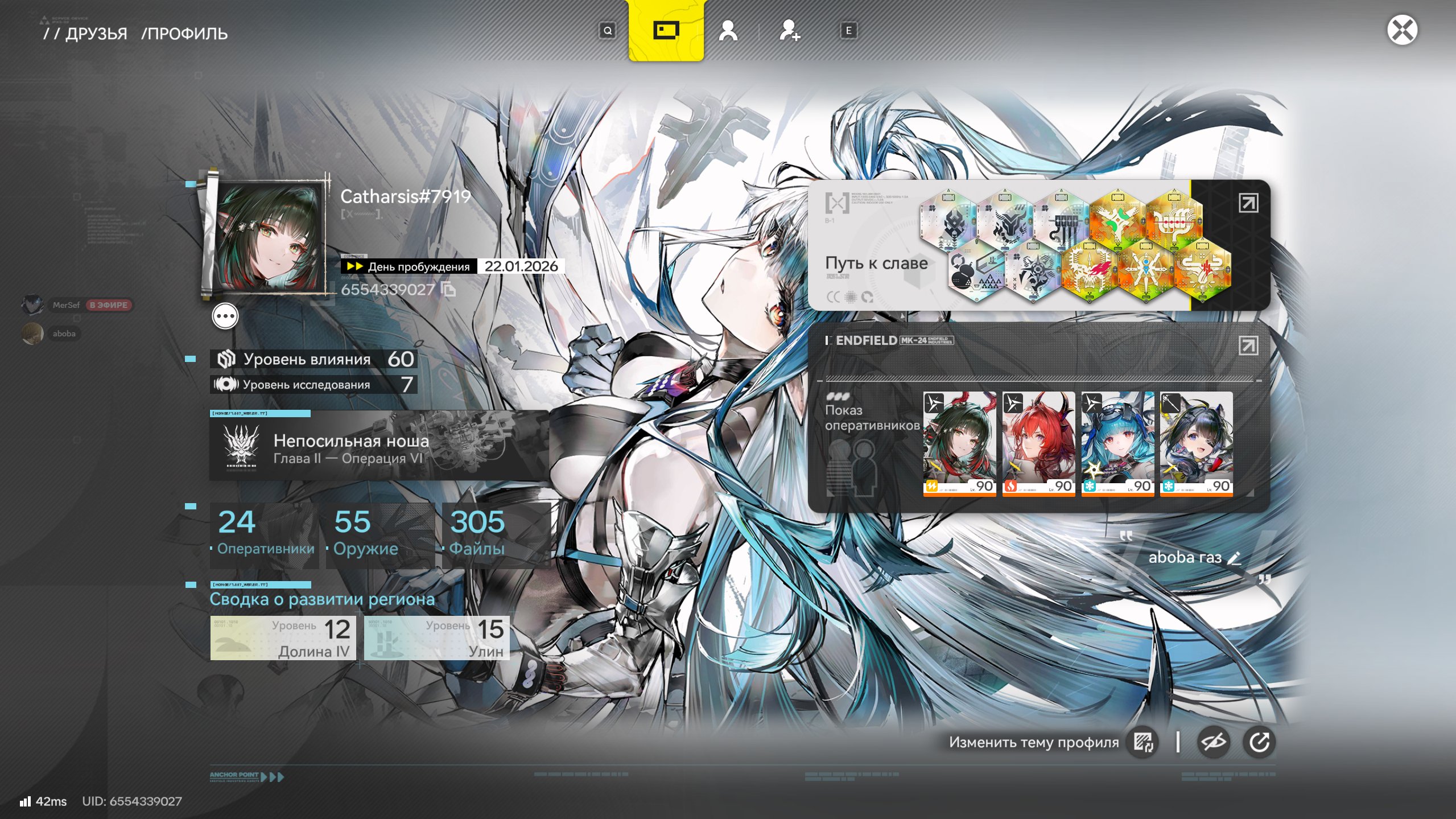
Task: Click the 42ms network ping indicator
Action: (43, 801)
